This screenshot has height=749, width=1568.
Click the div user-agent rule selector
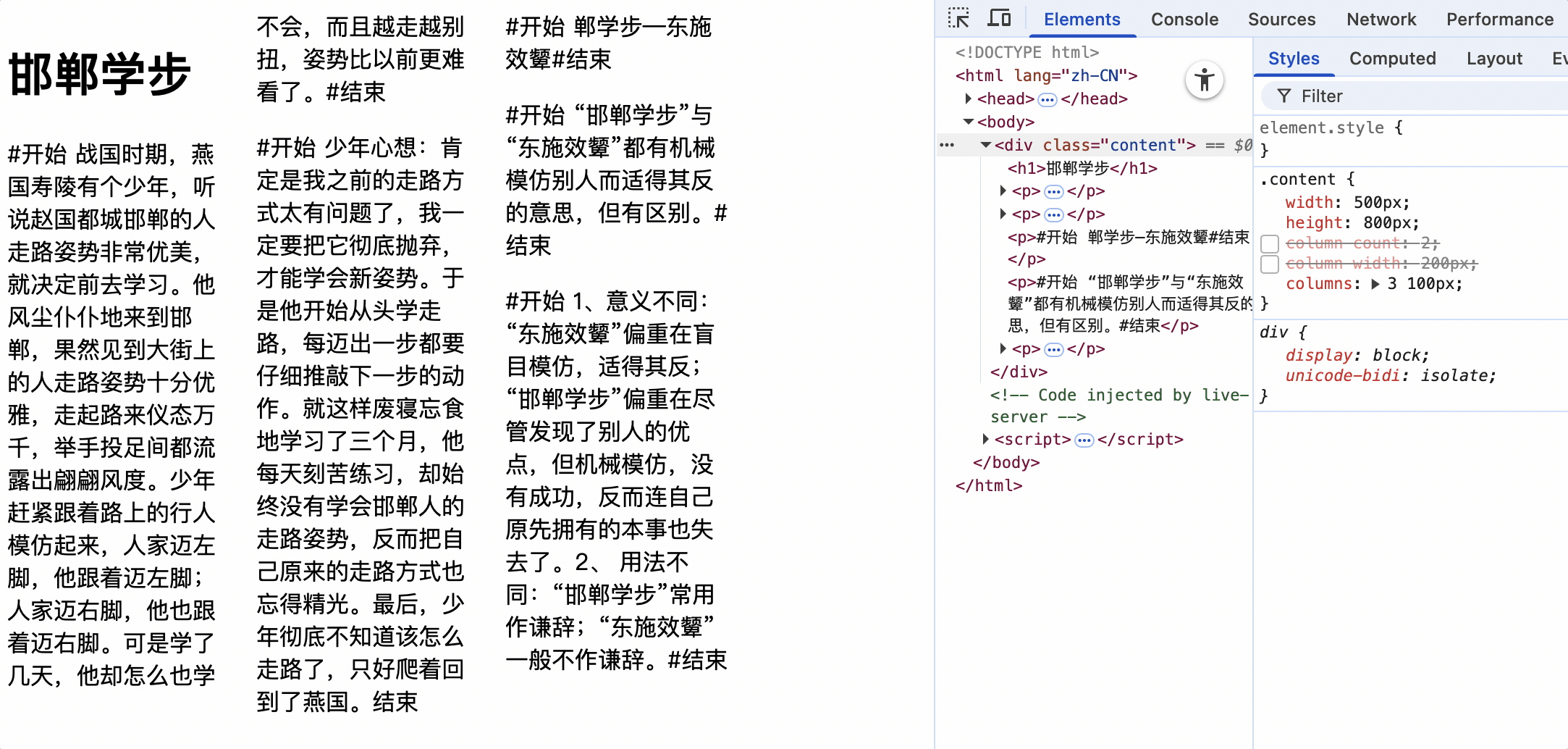pyautogui.click(x=1273, y=332)
